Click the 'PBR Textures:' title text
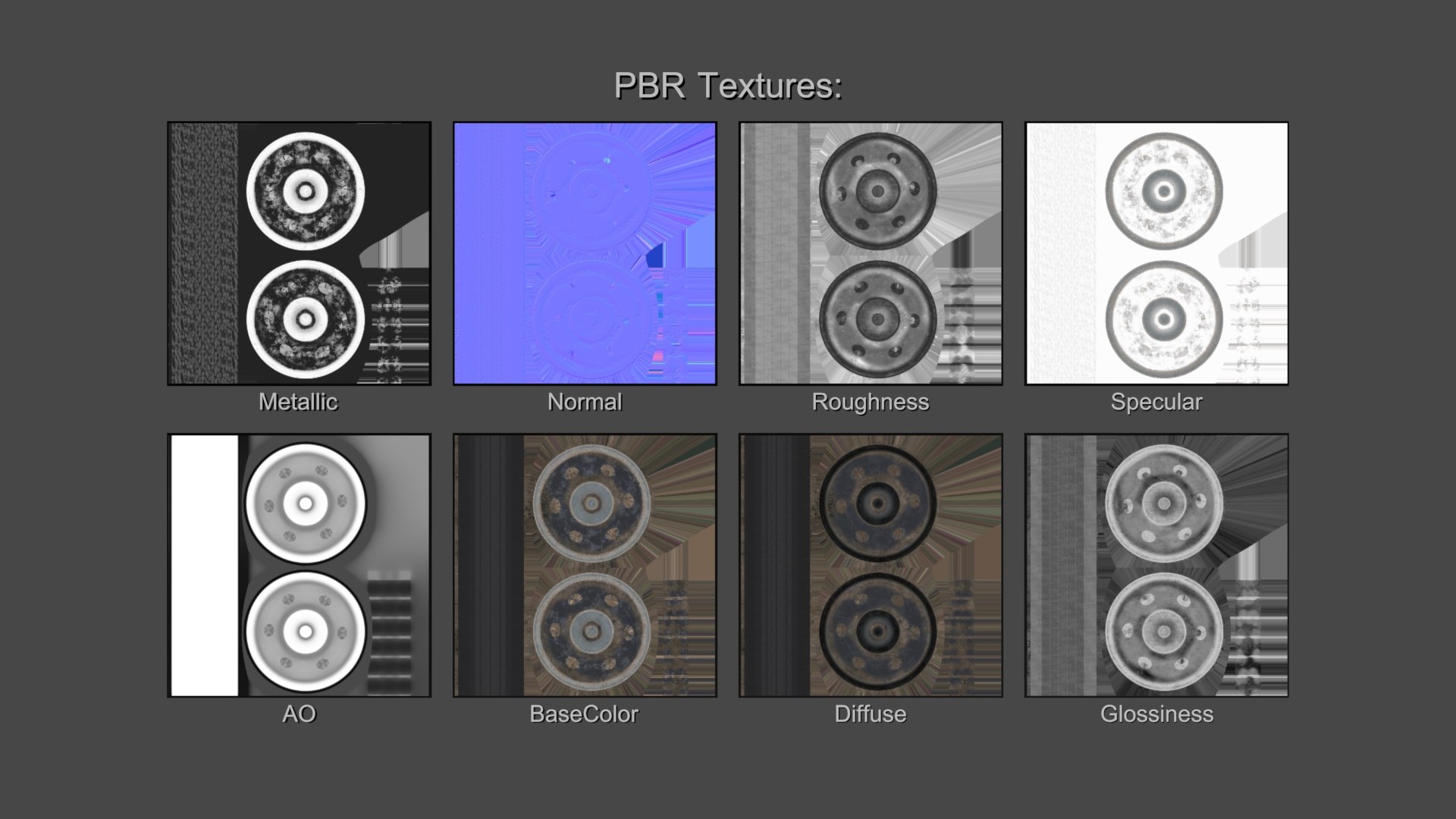This screenshot has width=1456, height=819. (728, 86)
